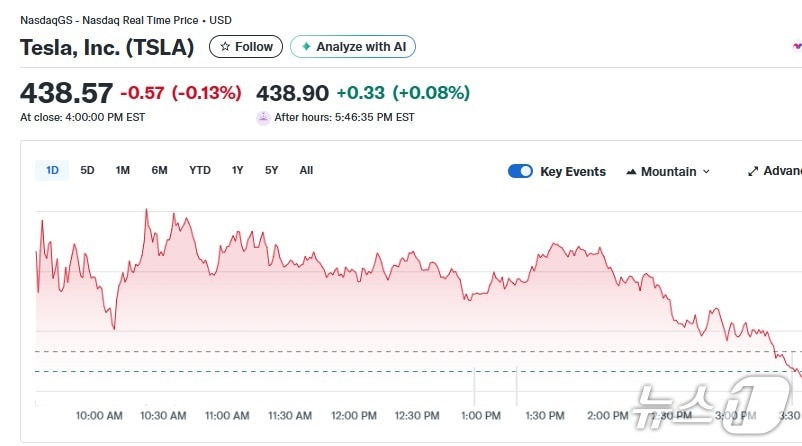
Task: Open the Mountain chart type dropdown
Action: coord(668,172)
